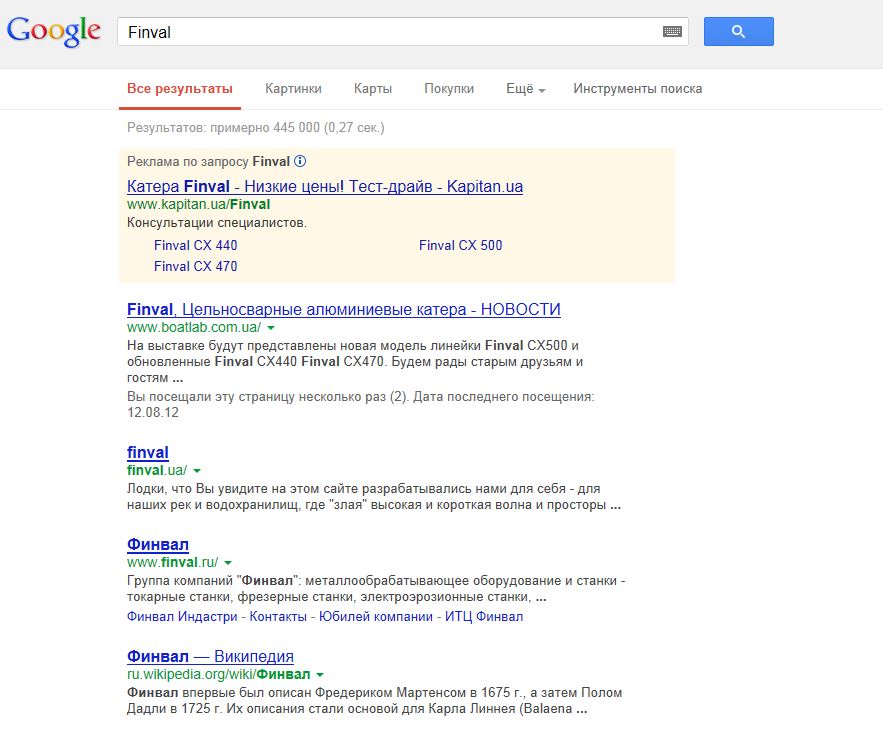The image size is (883, 735).
Task: Open the Finval CX 440 sitelink
Action: [196, 245]
